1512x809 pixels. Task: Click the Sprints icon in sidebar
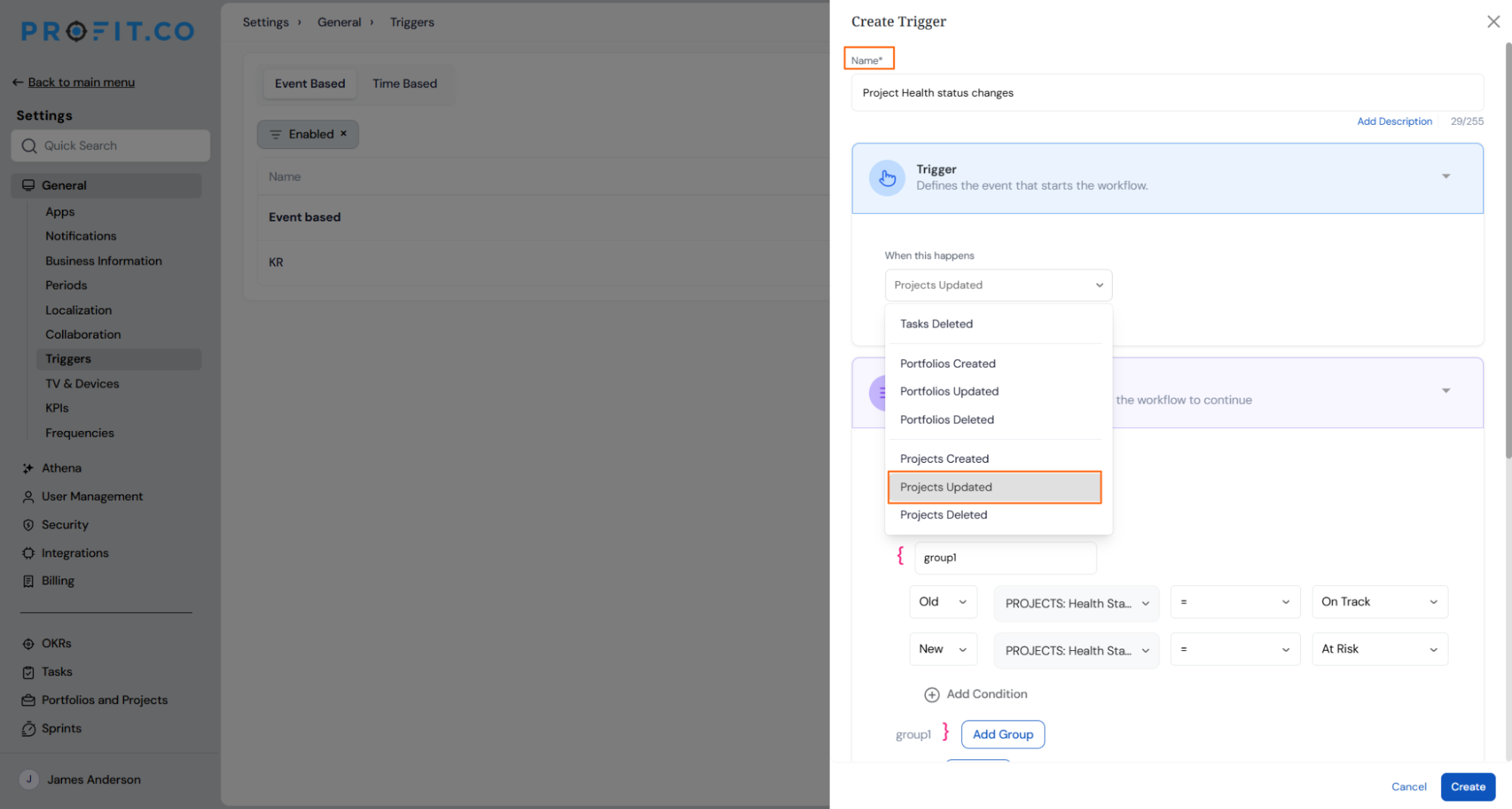pos(28,729)
